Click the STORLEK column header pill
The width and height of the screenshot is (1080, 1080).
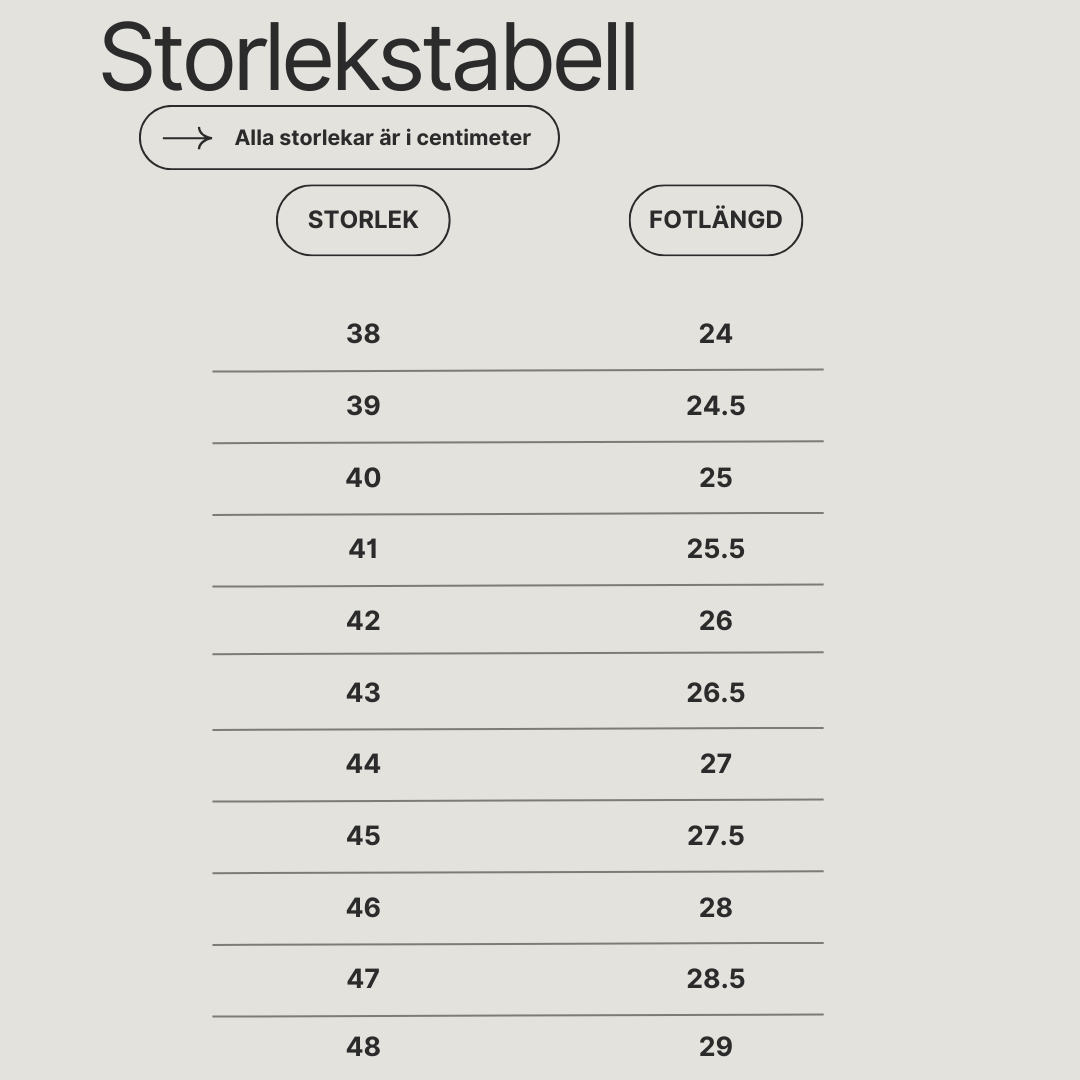[x=363, y=220]
